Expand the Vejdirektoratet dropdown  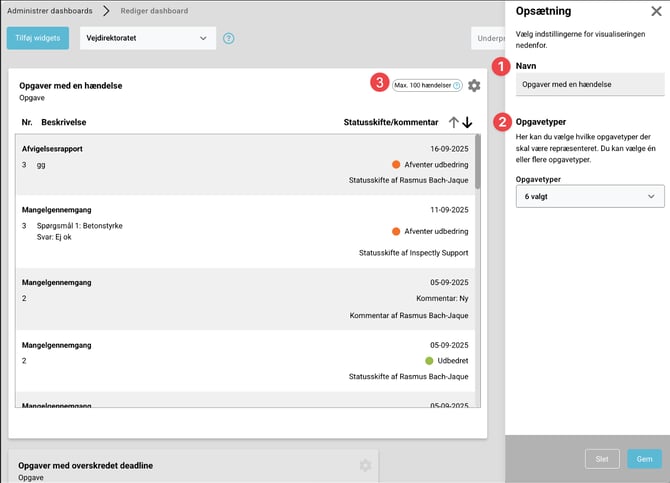click(x=148, y=38)
